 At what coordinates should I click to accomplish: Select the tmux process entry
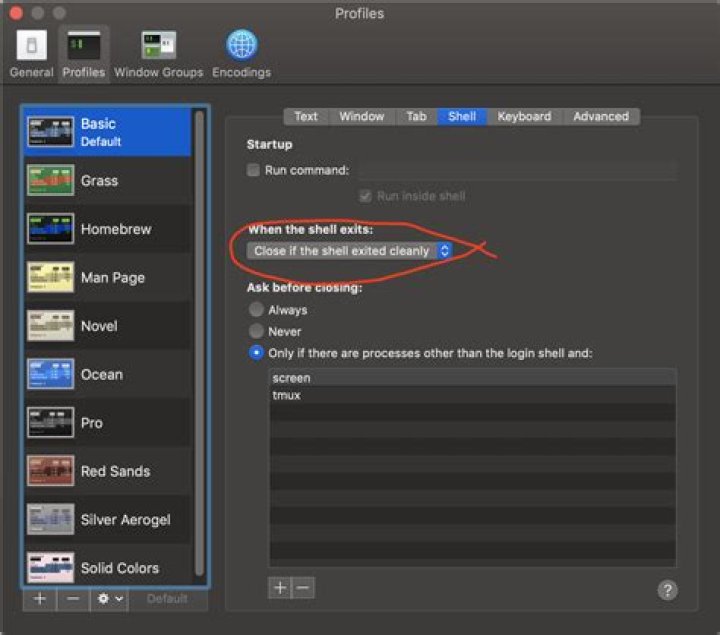pyautogui.click(x=472, y=395)
